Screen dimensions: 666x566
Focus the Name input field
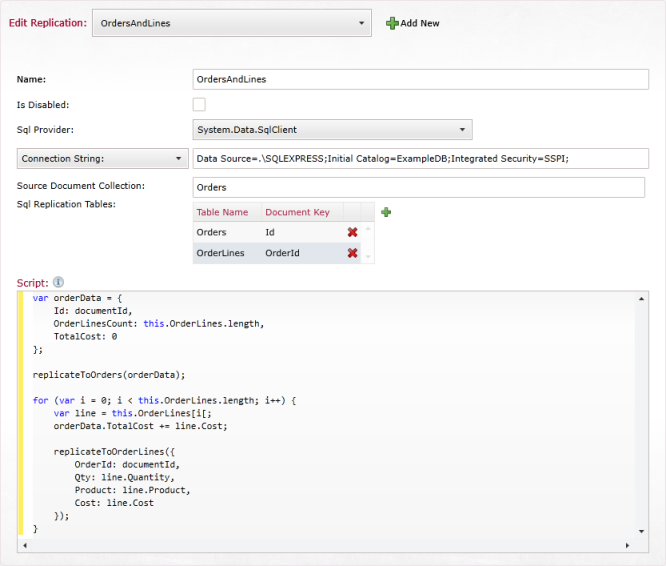point(420,79)
